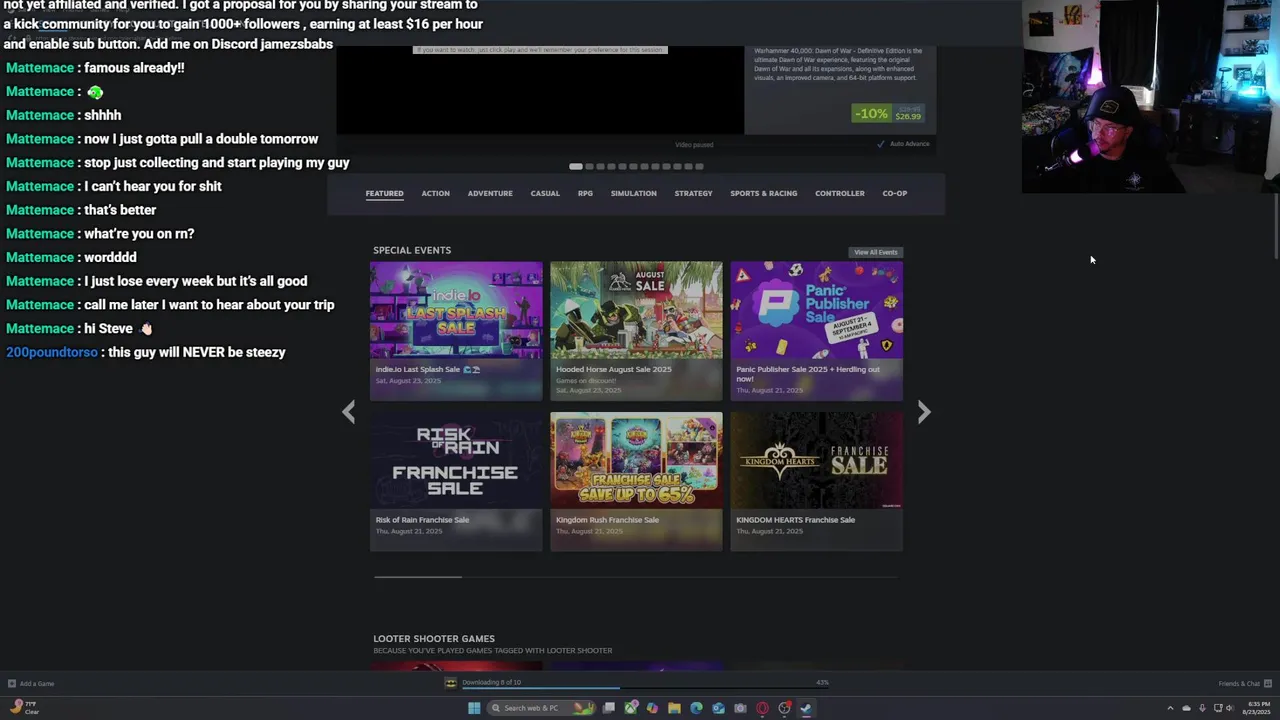Select the Sports & Racing tab
The height and width of the screenshot is (720, 1280).
click(x=764, y=193)
